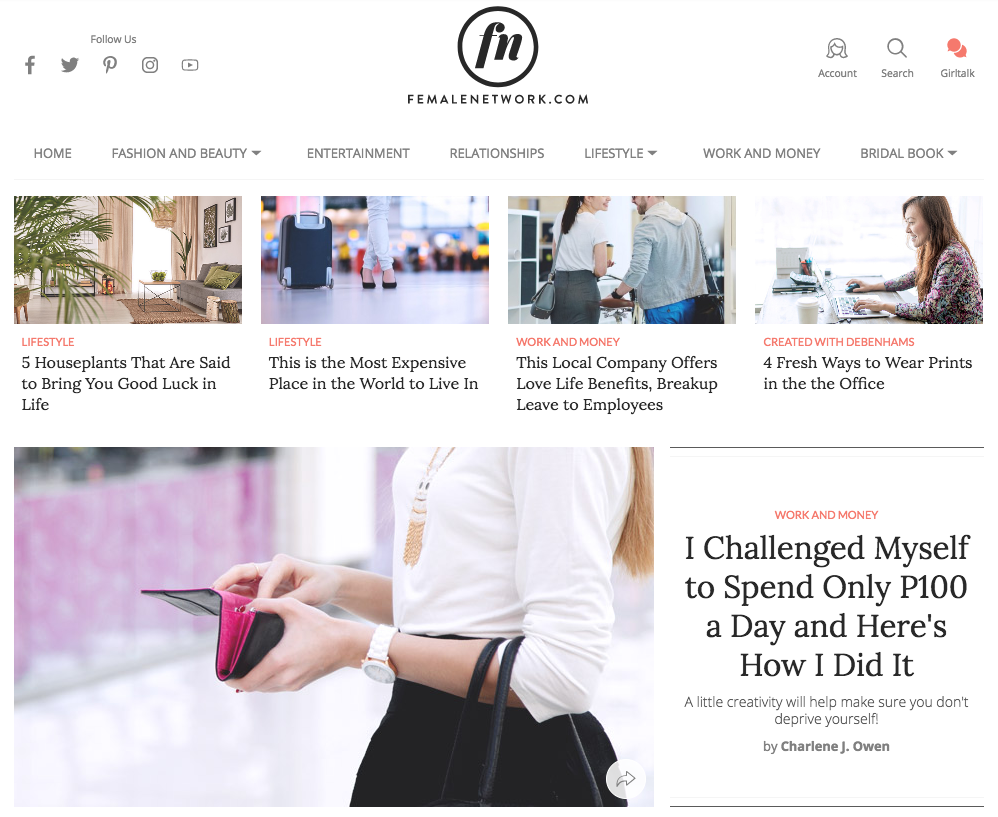
Task: Click the suitcase airport article thumbnail
Action: [x=375, y=260]
